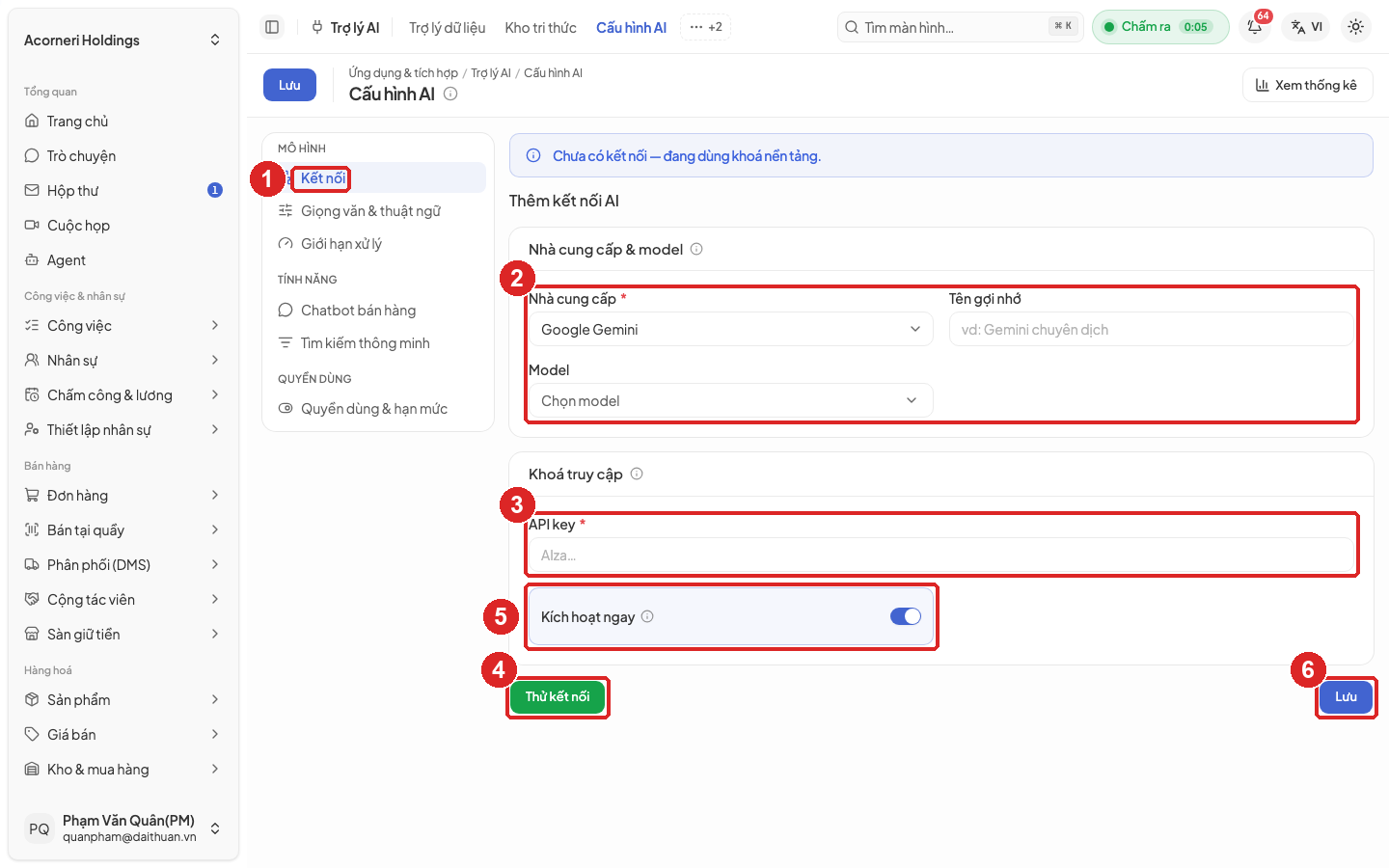Select Giới hạn xử lý in settings menu

tap(378, 244)
